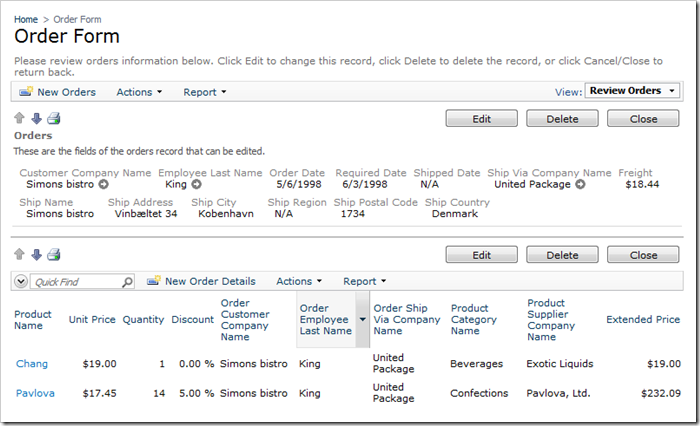Sort by Unit Price column header
The image size is (700, 426).
(x=92, y=319)
